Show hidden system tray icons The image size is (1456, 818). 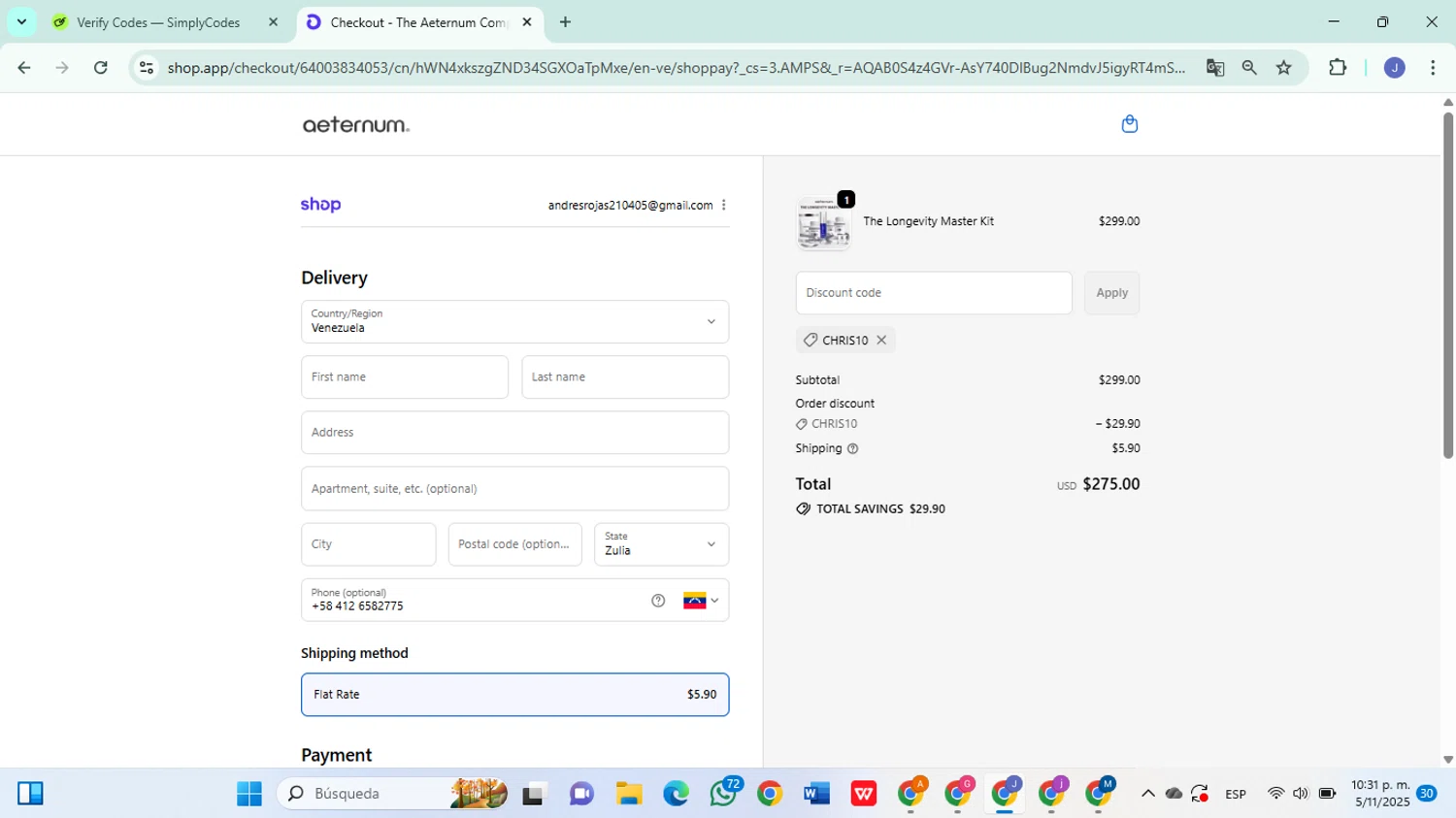[1147, 794]
